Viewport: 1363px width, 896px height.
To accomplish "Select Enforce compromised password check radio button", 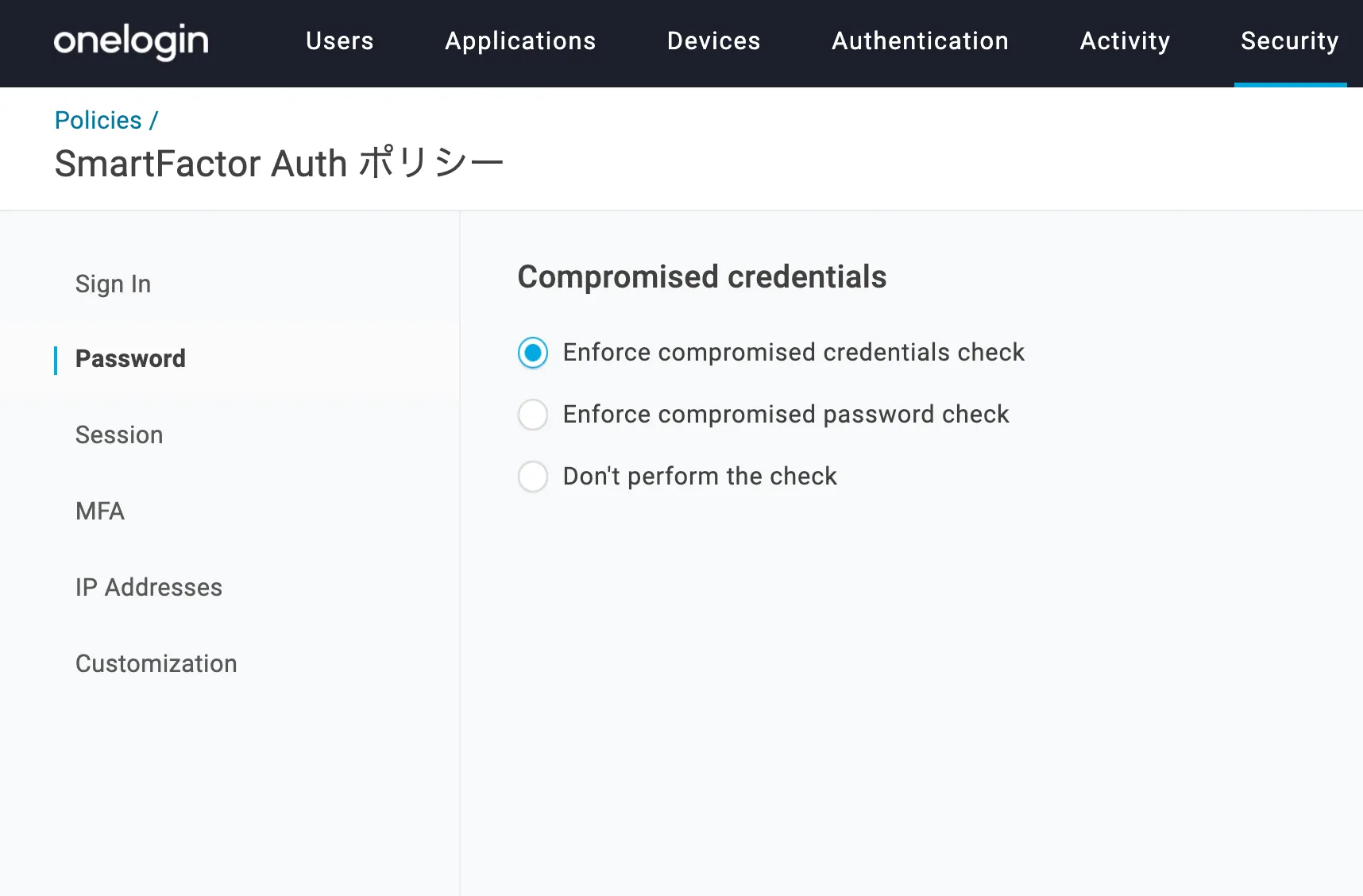I will (x=533, y=415).
